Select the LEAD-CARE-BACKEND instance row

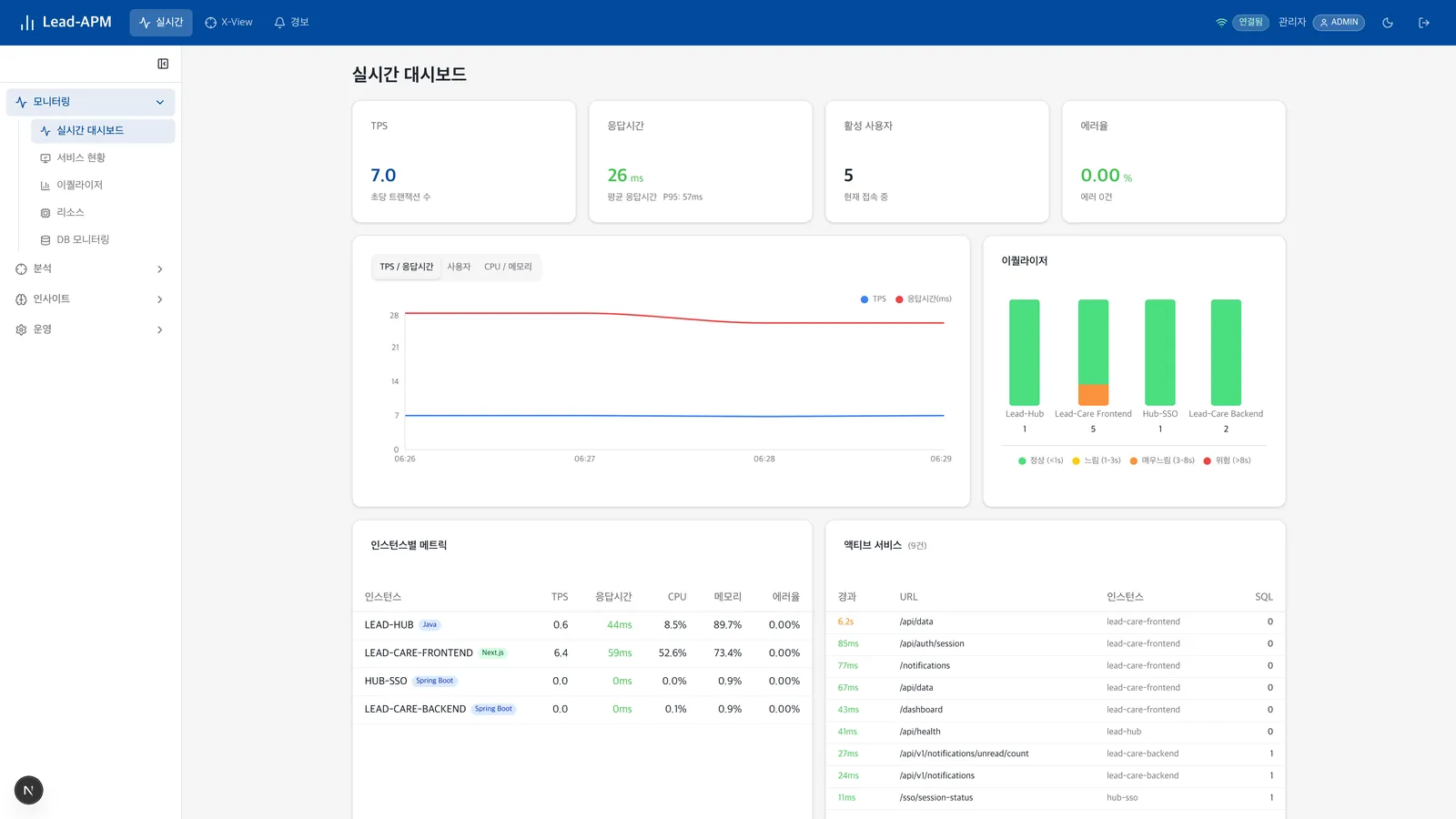pyautogui.click(x=582, y=710)
